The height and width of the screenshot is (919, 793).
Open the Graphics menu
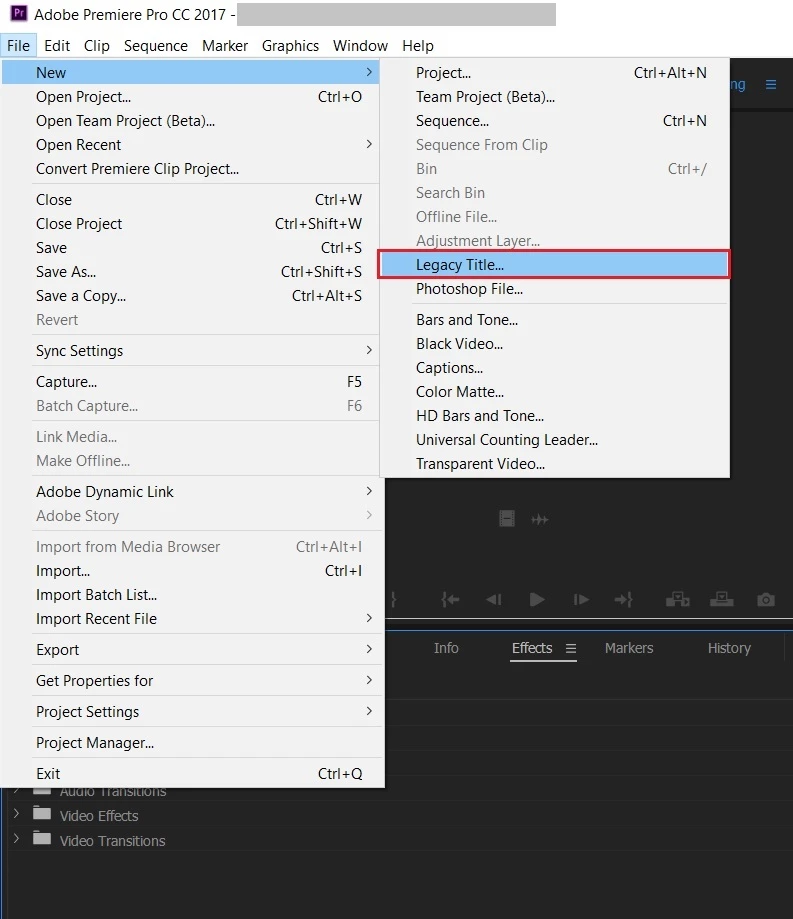290,46
